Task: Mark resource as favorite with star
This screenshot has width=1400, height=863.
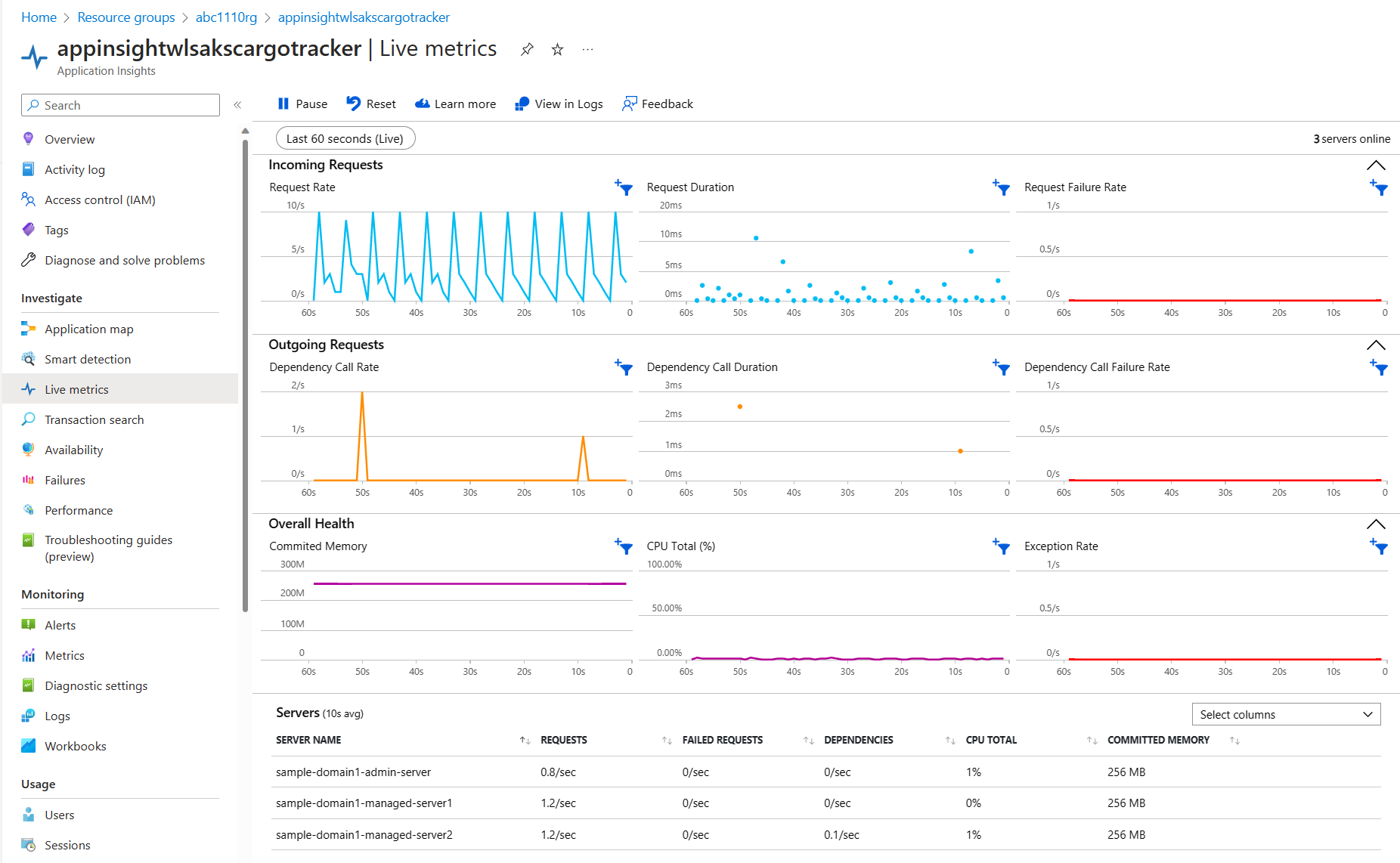Action: tap(557, 49)
